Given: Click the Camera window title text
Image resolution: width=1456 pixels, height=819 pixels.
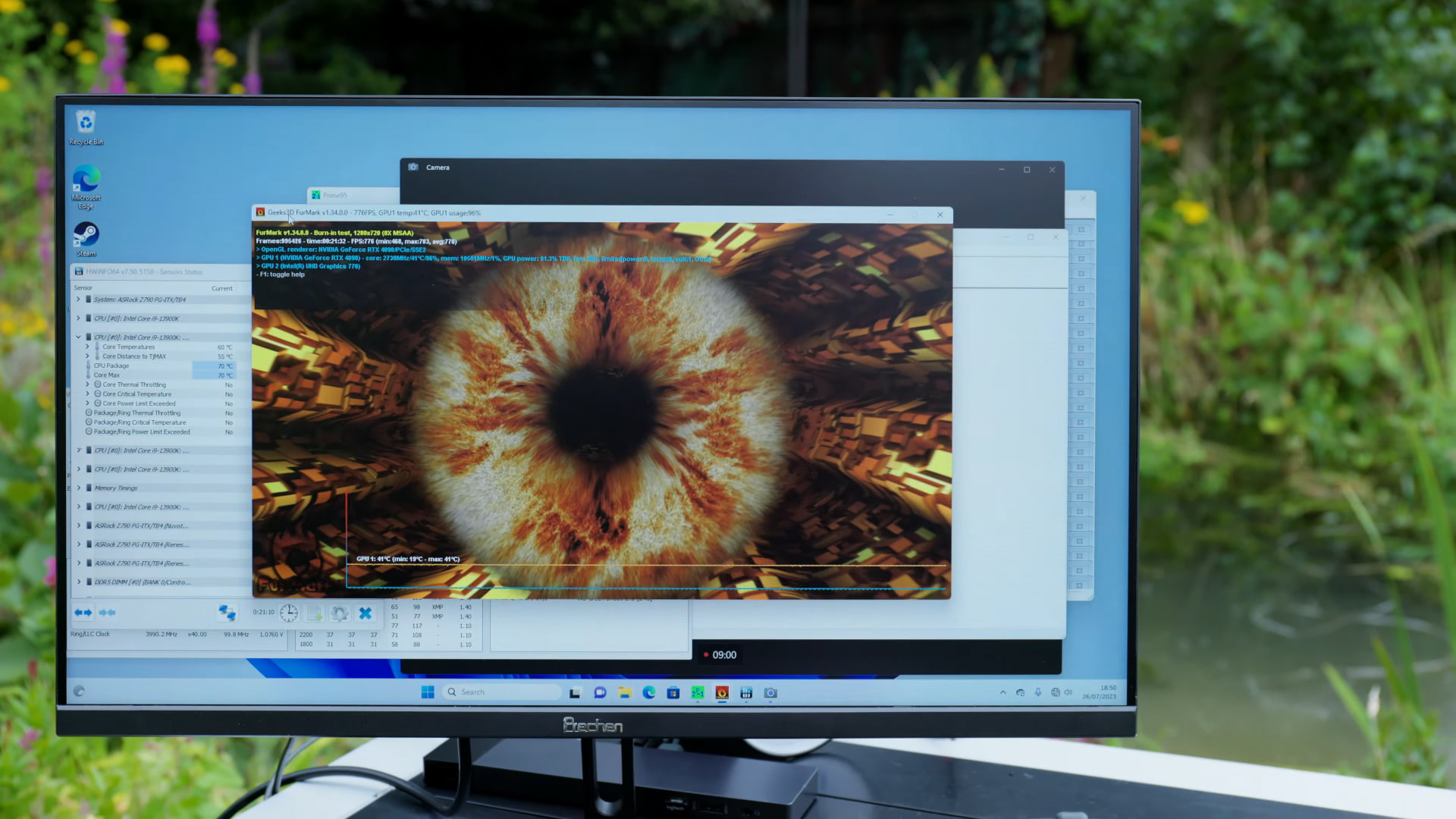Looking at the screenshot, I should pos(438,168).
